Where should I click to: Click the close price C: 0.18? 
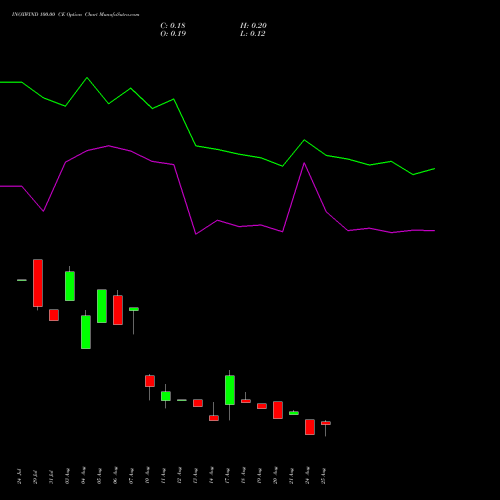click(x=173, y=26)
